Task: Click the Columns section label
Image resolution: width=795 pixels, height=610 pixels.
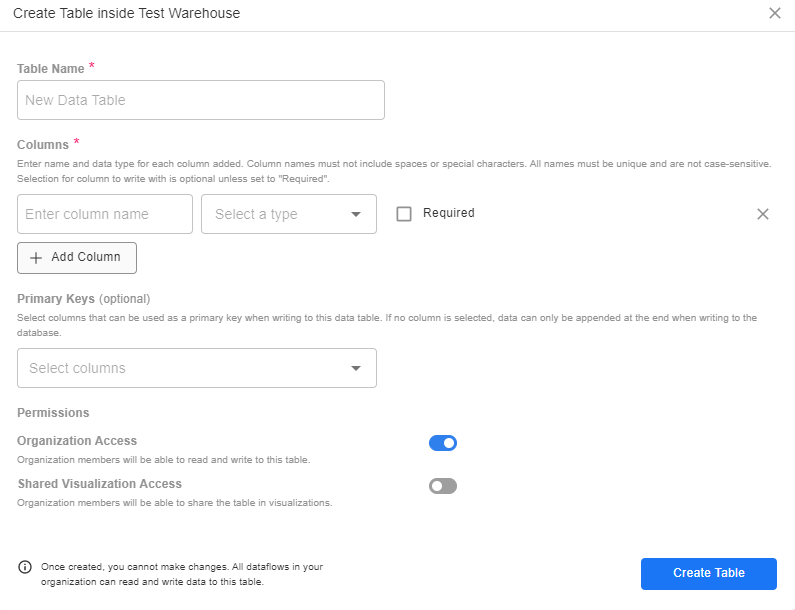Action: coord(43,145)
